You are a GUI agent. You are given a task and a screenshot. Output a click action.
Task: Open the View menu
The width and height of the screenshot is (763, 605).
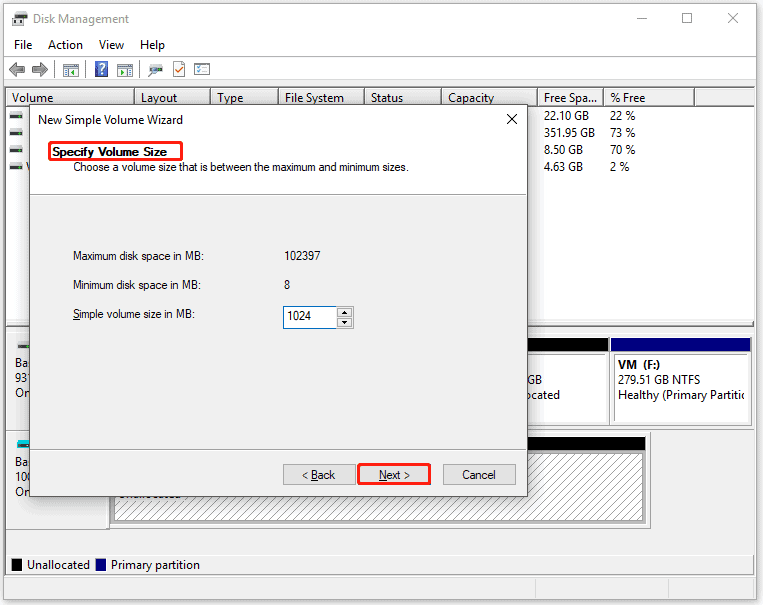[111, 45]
